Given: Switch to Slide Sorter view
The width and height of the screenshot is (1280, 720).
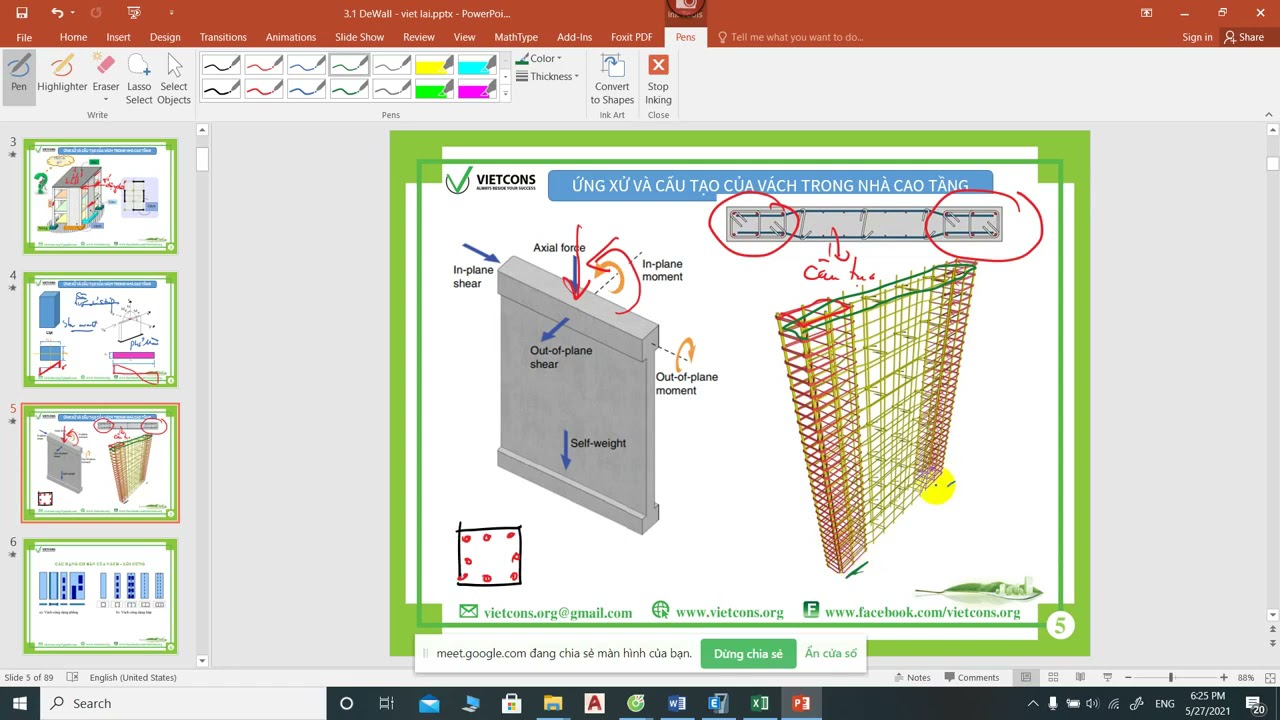Looking at the screenshot, I should (x=1052, y=677).
